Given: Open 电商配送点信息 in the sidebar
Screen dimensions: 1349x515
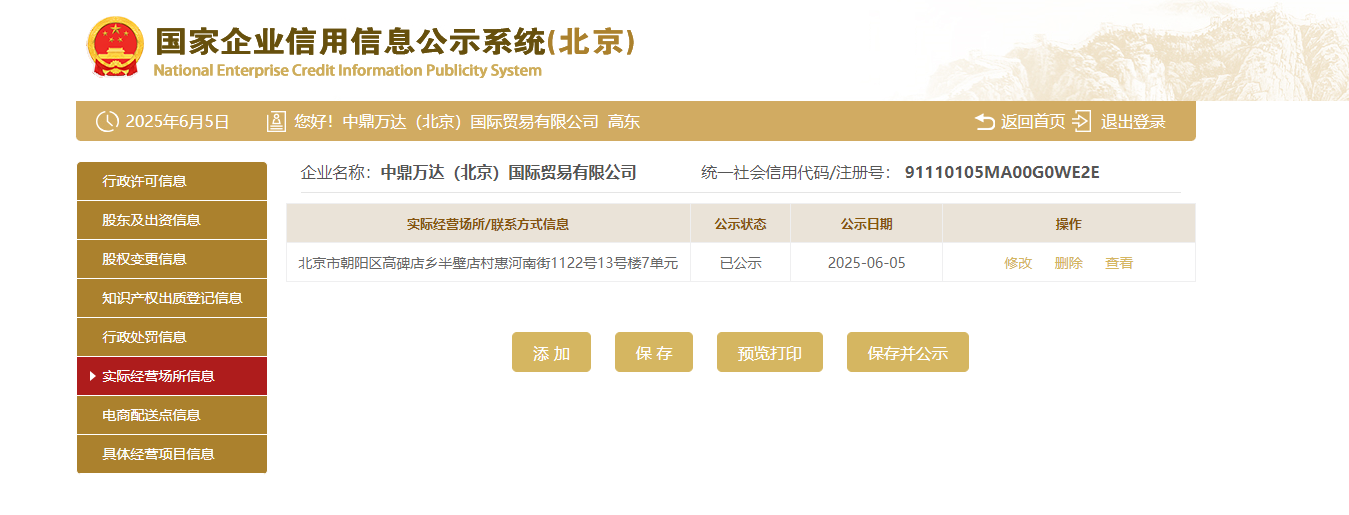Looking at the screenshot, I should [x=172, y=415].
